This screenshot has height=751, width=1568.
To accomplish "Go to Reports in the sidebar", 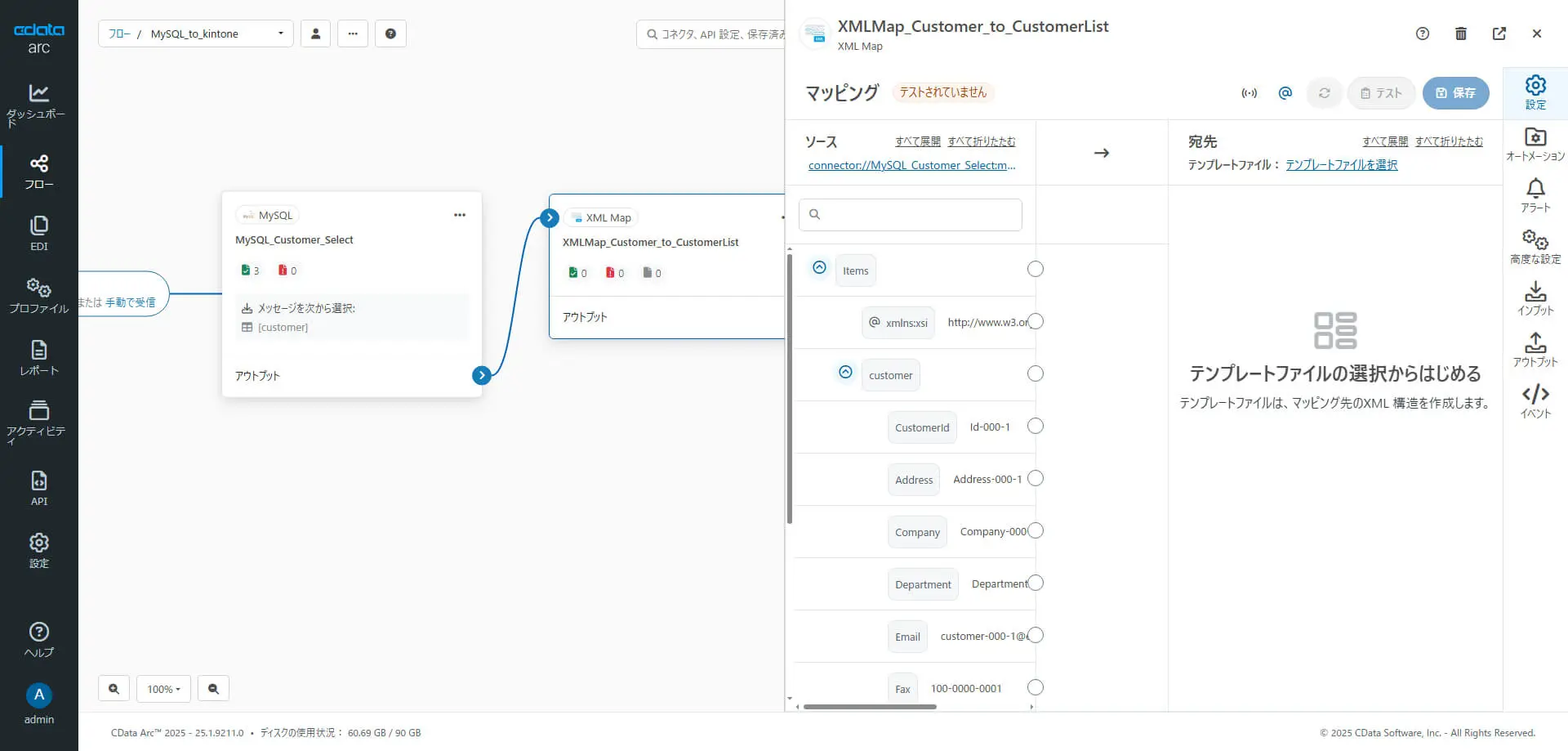I will pyautogui.click(x=38, y=358).
